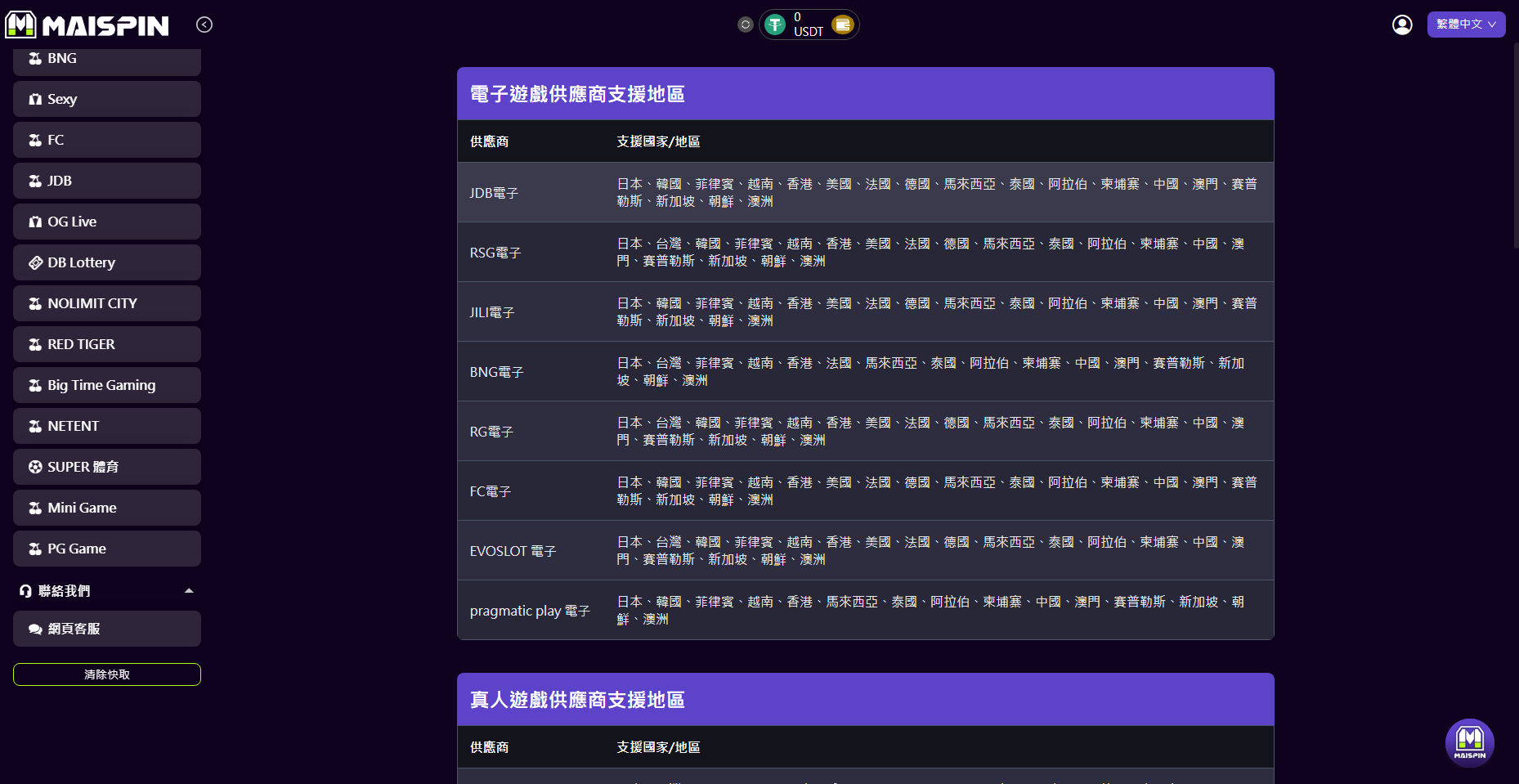This screenshot has width=1519, height=784.
Task: Click the slot icon beside NETENT
Action: pyautogui.click(x=35, y=426)
